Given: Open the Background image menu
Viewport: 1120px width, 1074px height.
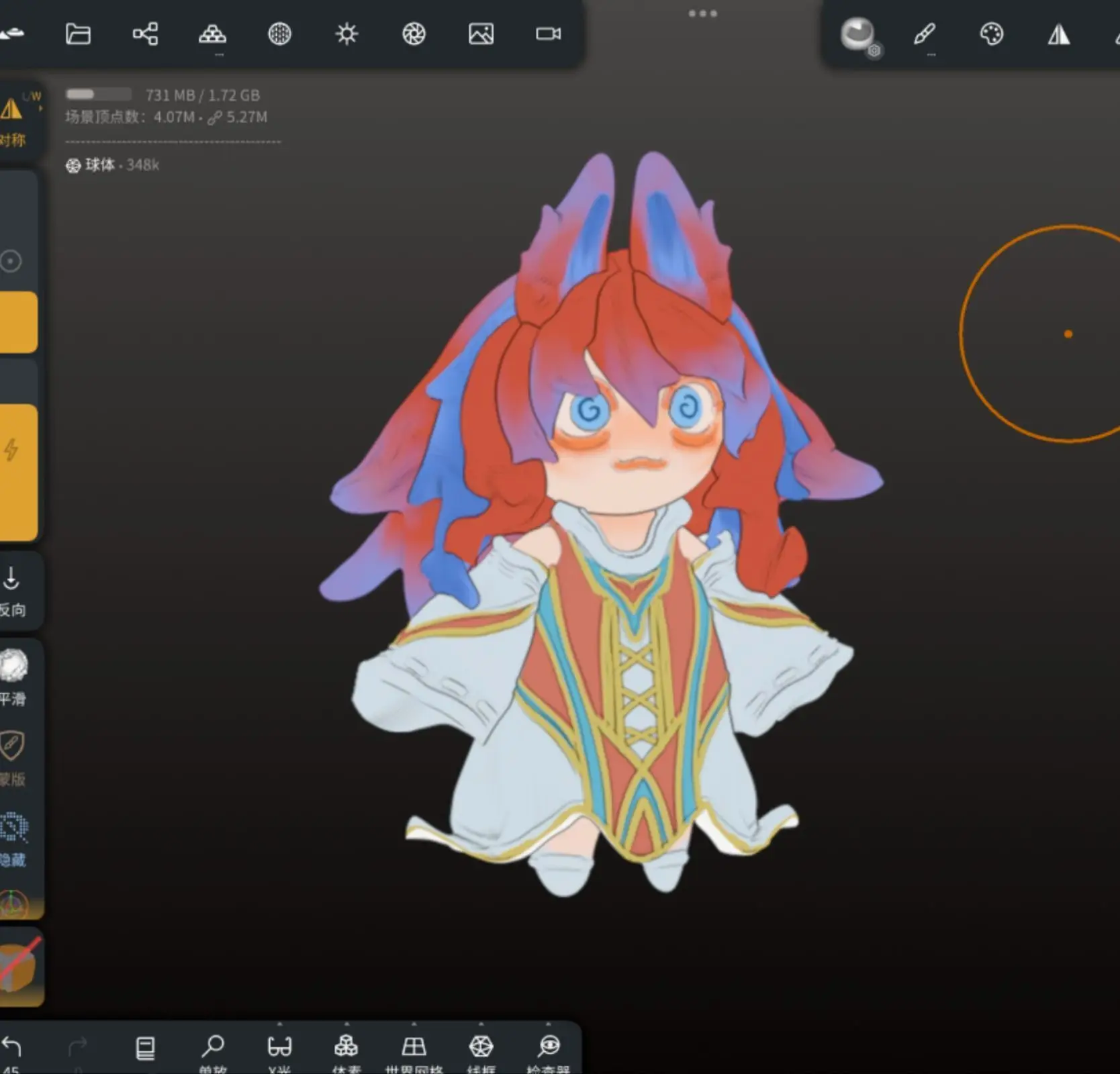Looking at the screenshot, I should point(481,34).
